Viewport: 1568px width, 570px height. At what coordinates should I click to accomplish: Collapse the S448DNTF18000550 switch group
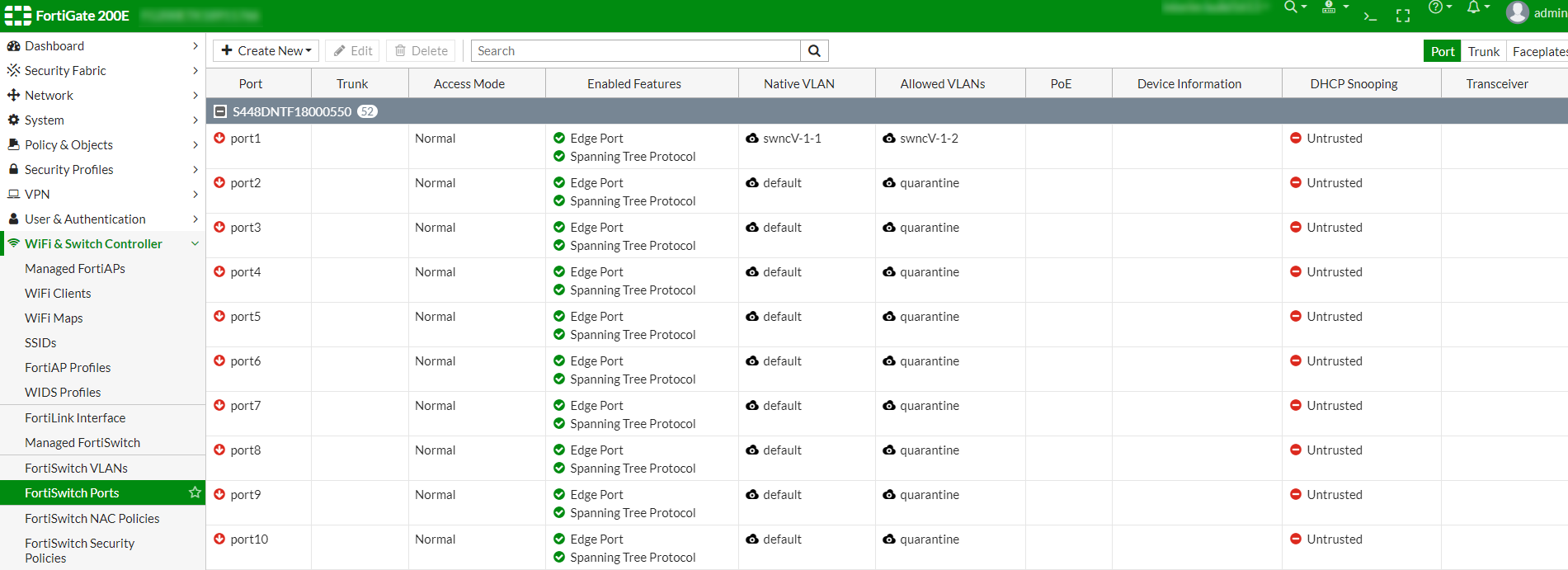click(220, 111)
